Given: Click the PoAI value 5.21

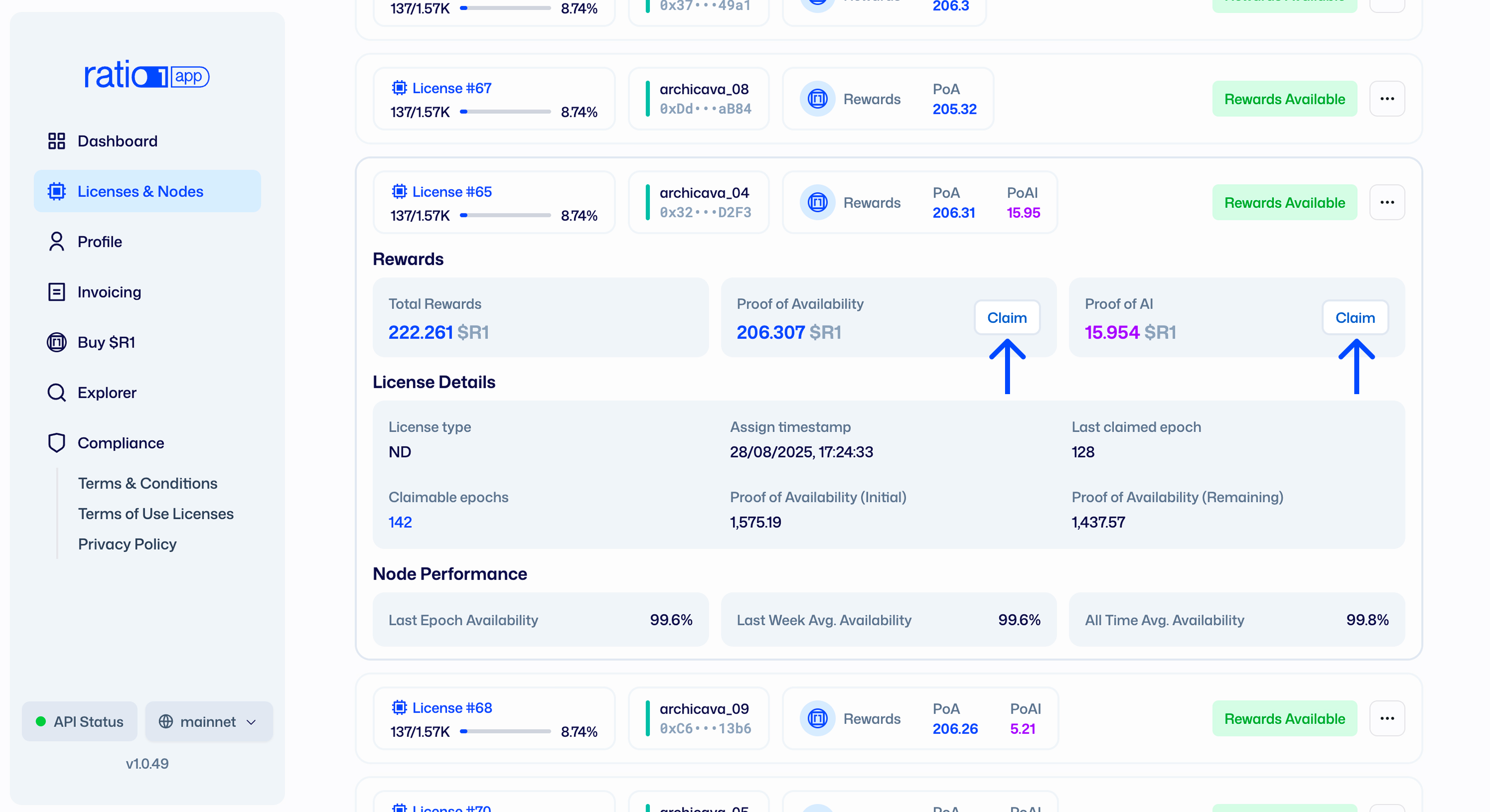Looking at the screenshot, I should (x=1022, y=728).
